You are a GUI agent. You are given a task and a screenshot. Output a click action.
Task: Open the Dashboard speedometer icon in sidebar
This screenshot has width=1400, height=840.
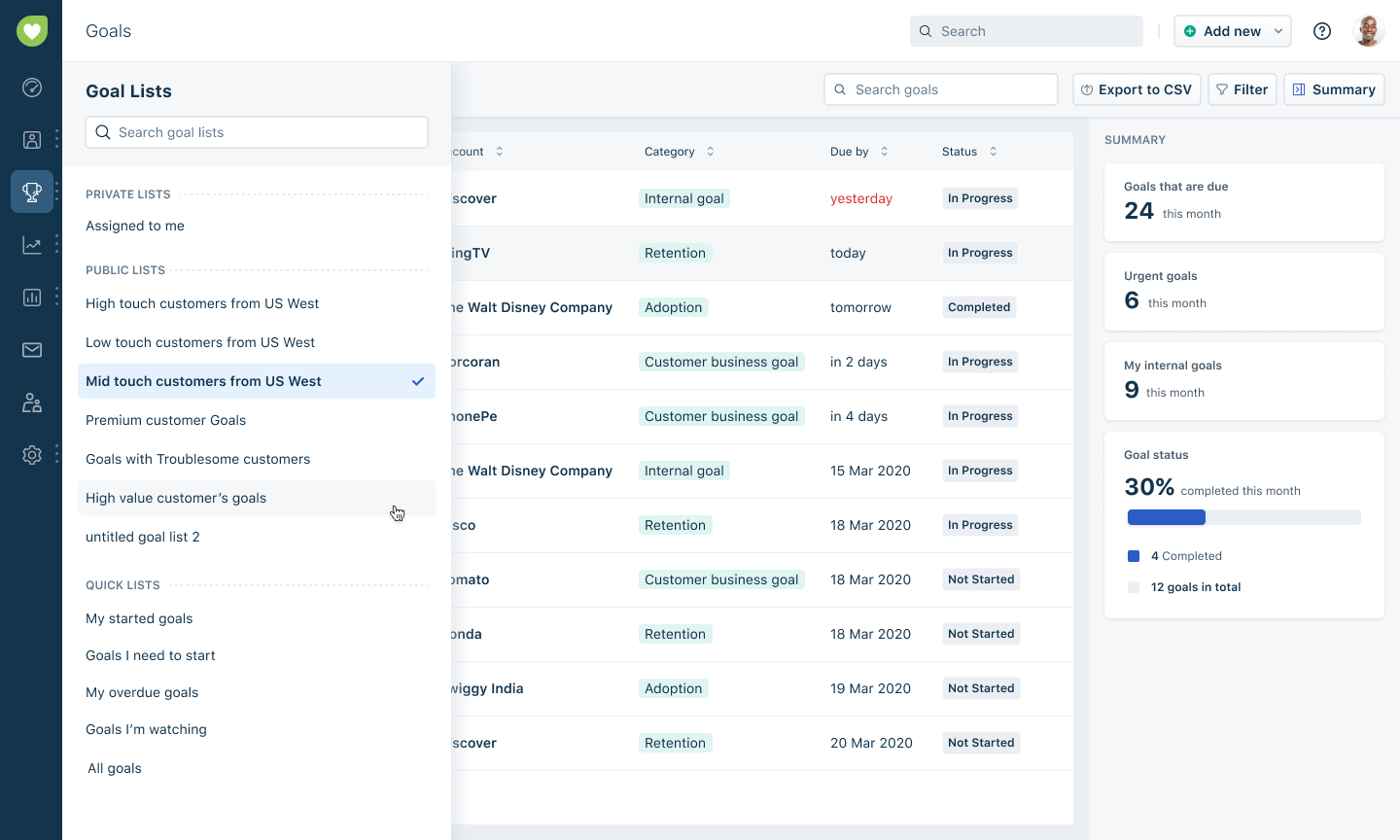point(31,87)
